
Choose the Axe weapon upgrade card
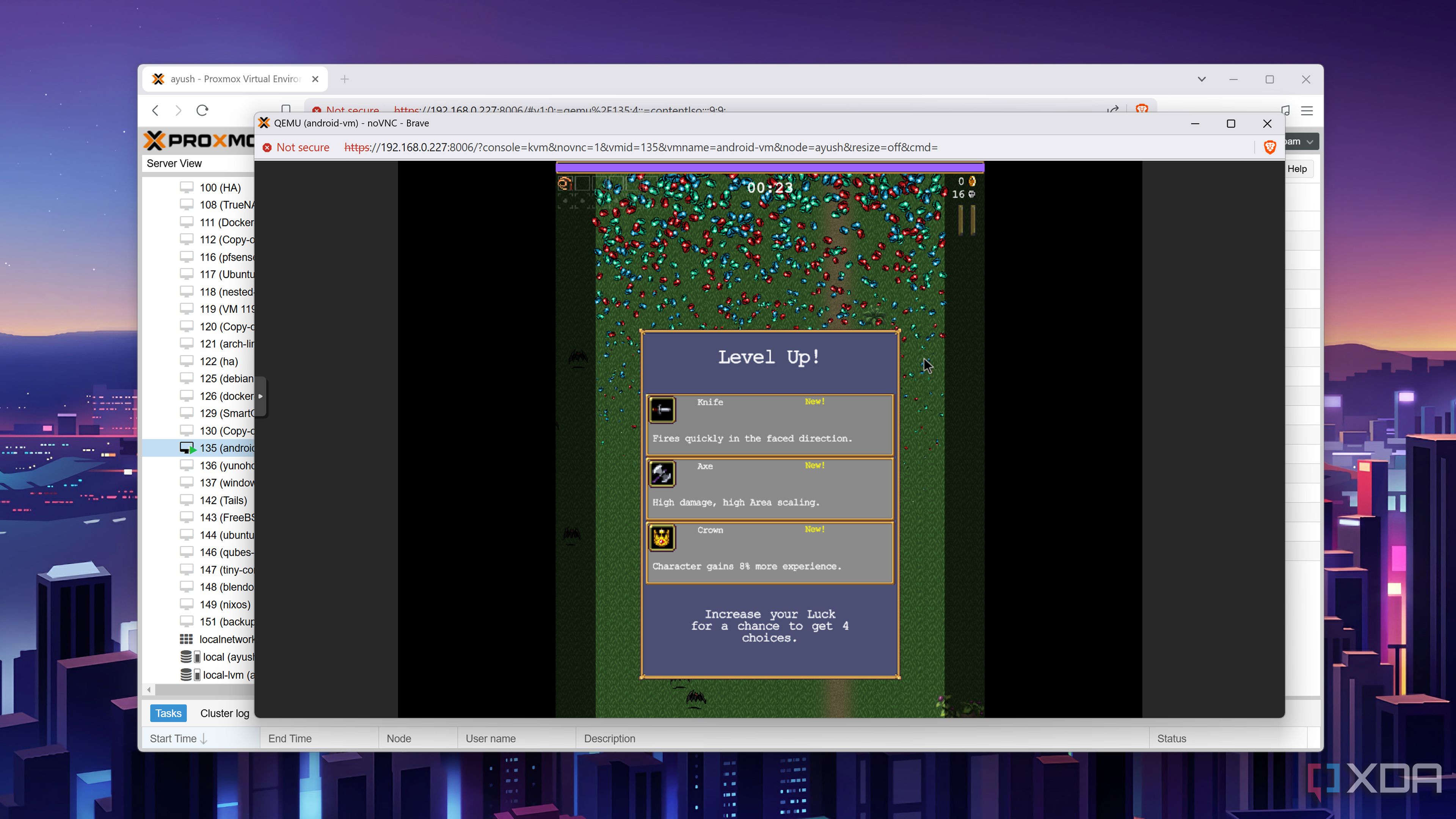769,488
